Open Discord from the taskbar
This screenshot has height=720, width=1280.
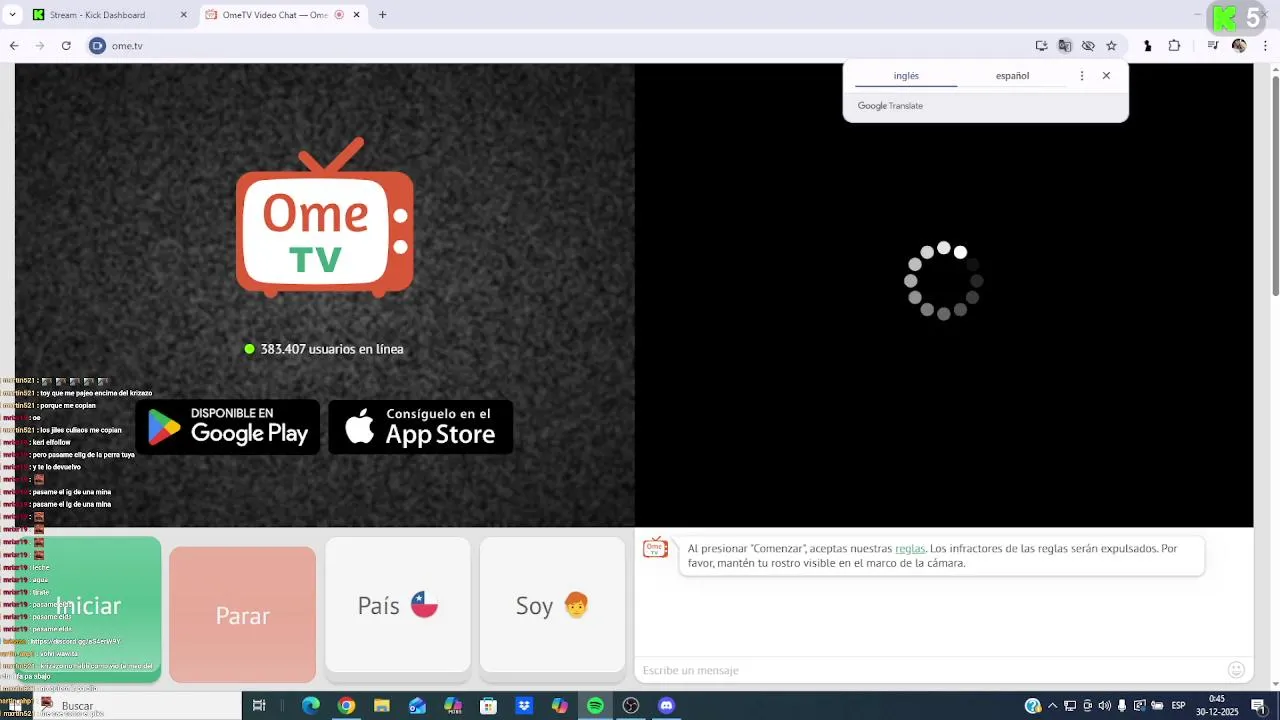(667, 706)
